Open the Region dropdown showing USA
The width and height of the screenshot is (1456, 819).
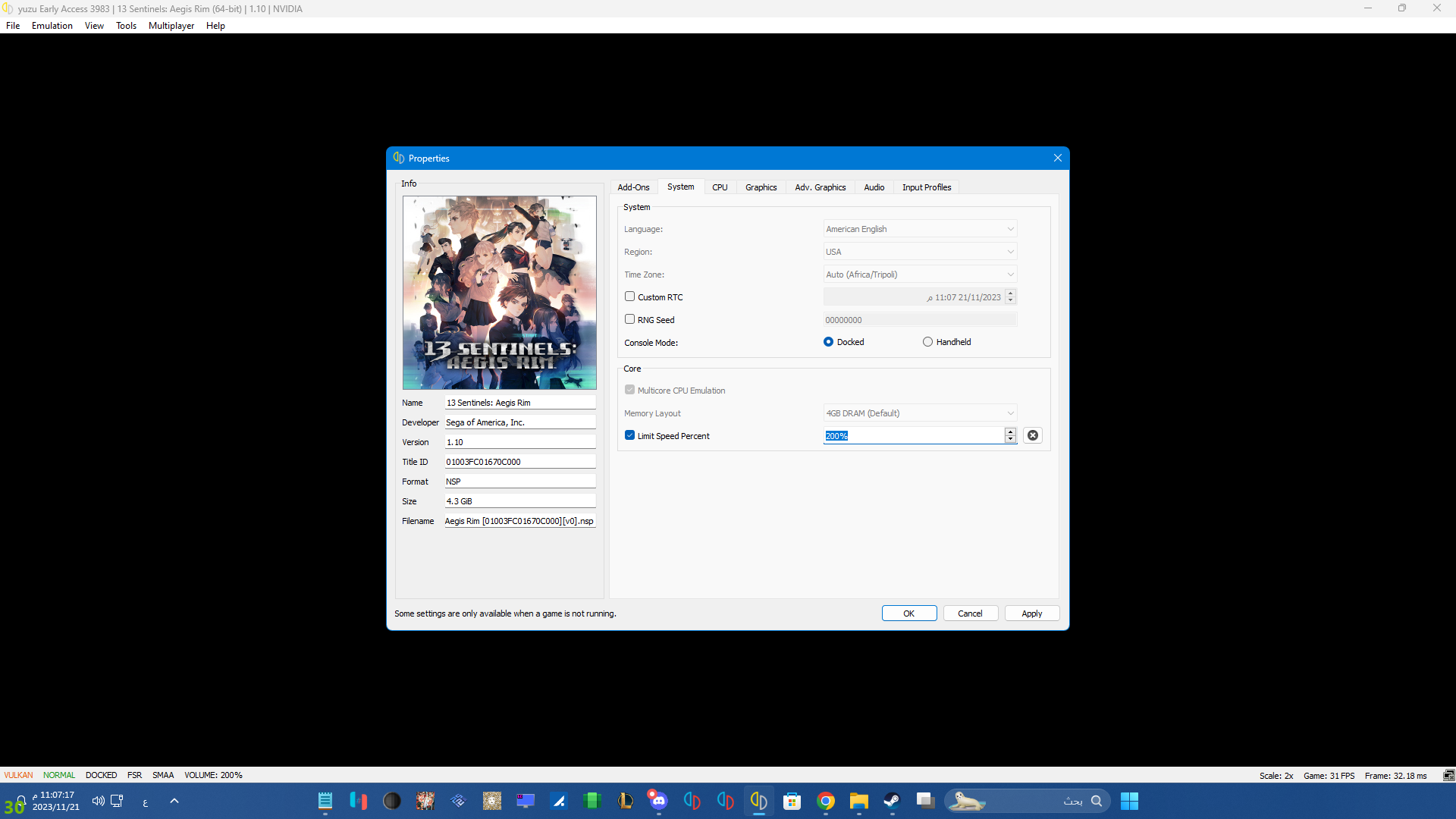(920, 252)
